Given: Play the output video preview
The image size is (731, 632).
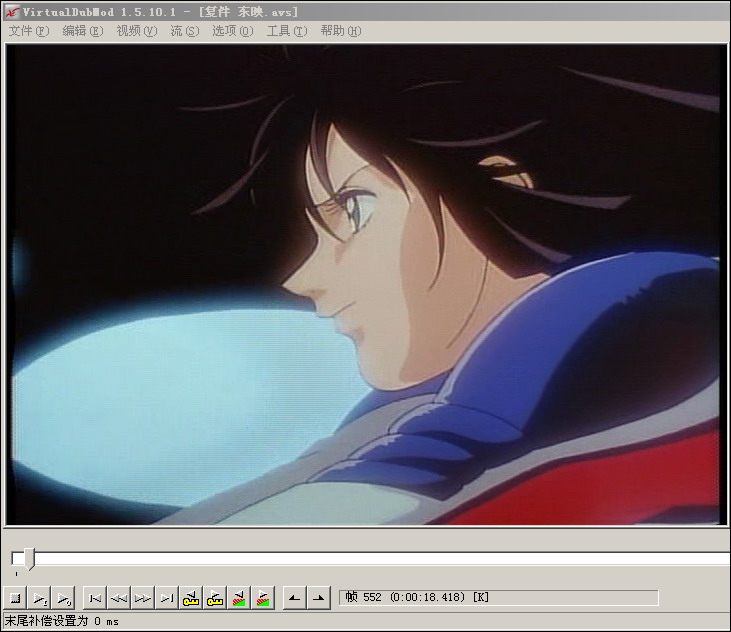Looking at the screenshot, I should [x=63, y=598].
